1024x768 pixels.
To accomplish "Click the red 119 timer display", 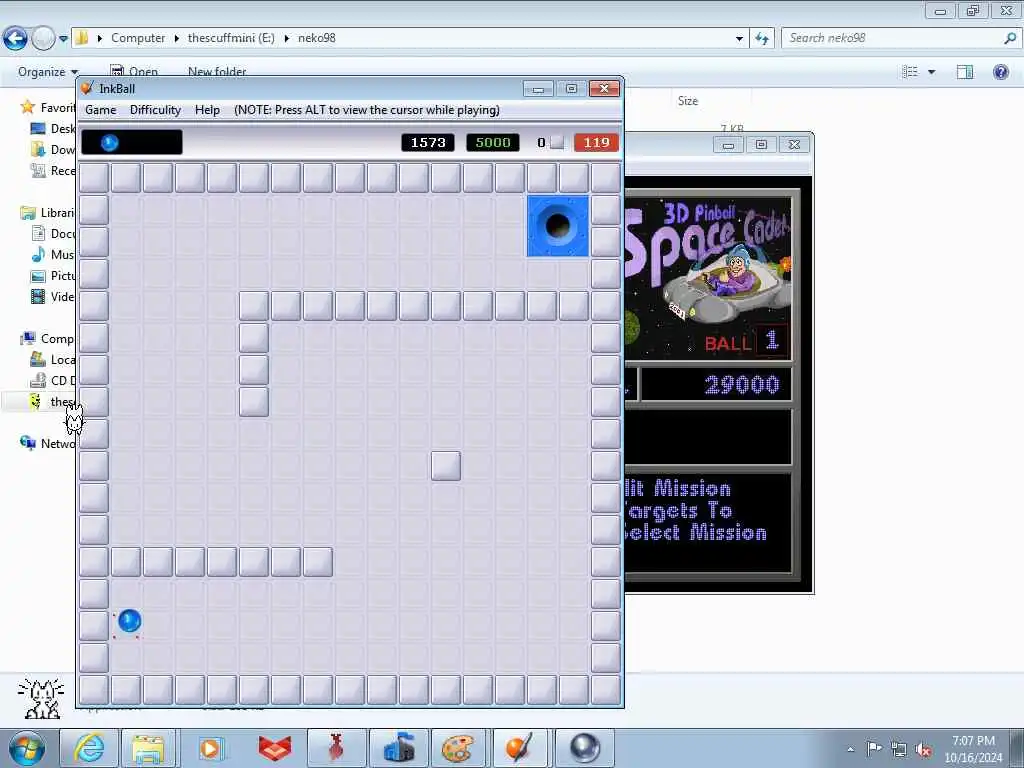I will pyautogui.click(x=596, y=142).
